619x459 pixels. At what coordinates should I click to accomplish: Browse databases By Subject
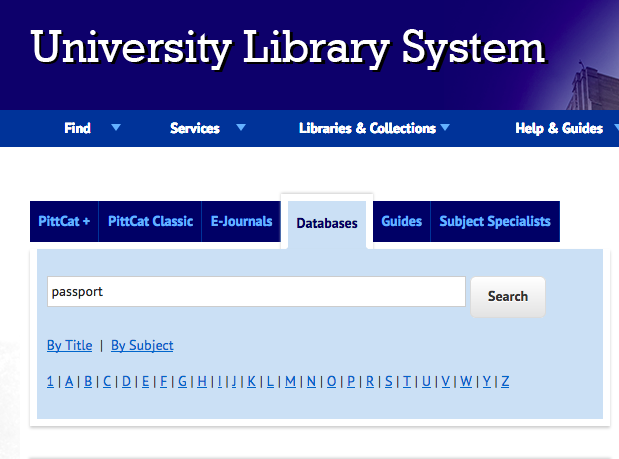(x=142, y=345)
